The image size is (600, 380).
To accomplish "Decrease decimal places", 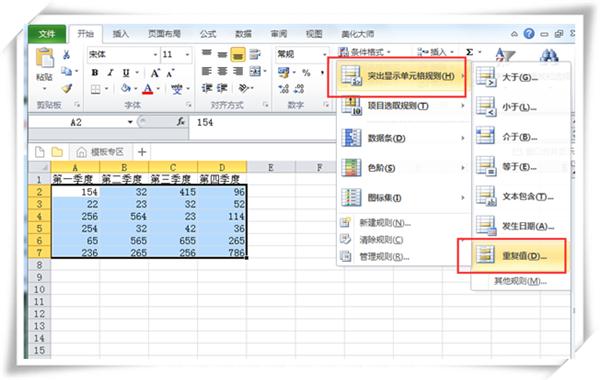I will [299, 89].
